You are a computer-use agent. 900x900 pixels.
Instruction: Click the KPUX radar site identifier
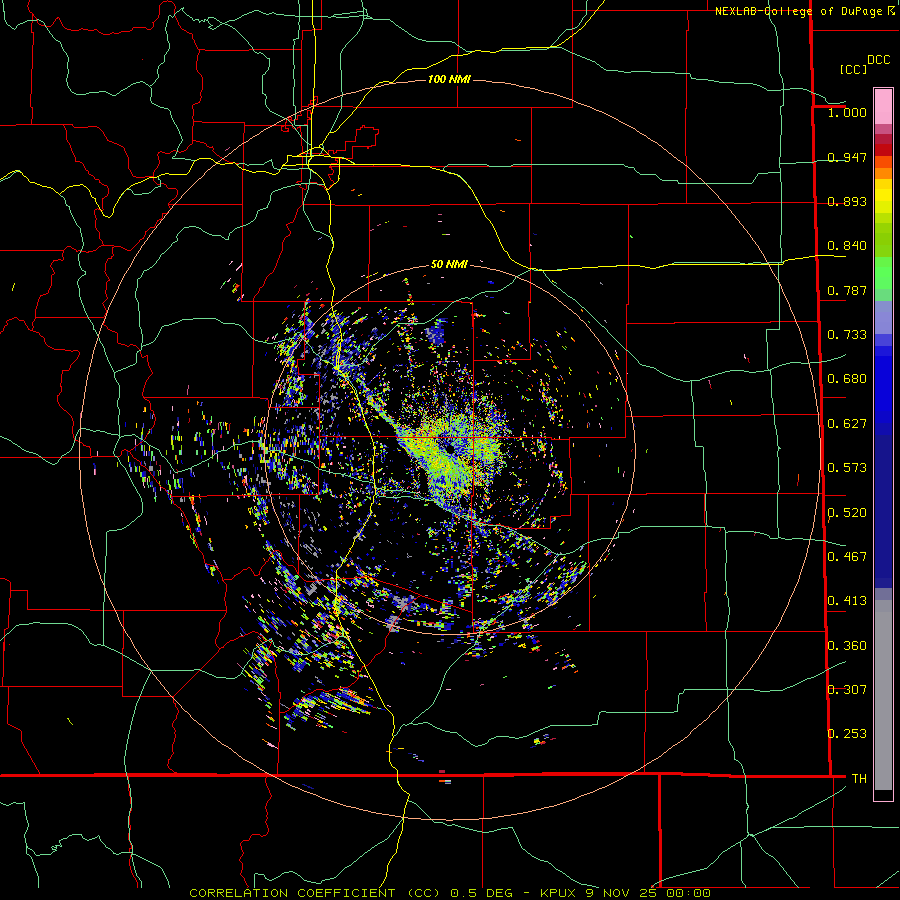point(557,893)
